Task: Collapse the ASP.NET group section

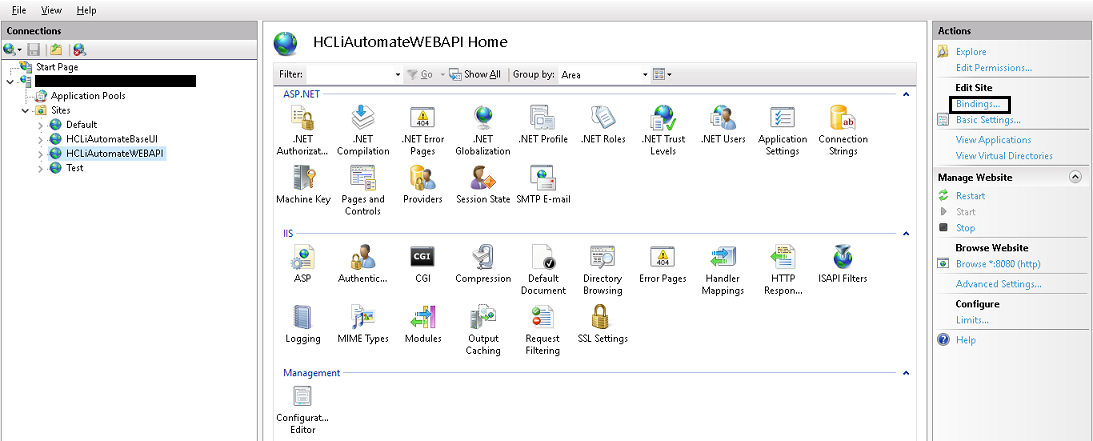Action: pyautogui.click(x=906, y=93)
